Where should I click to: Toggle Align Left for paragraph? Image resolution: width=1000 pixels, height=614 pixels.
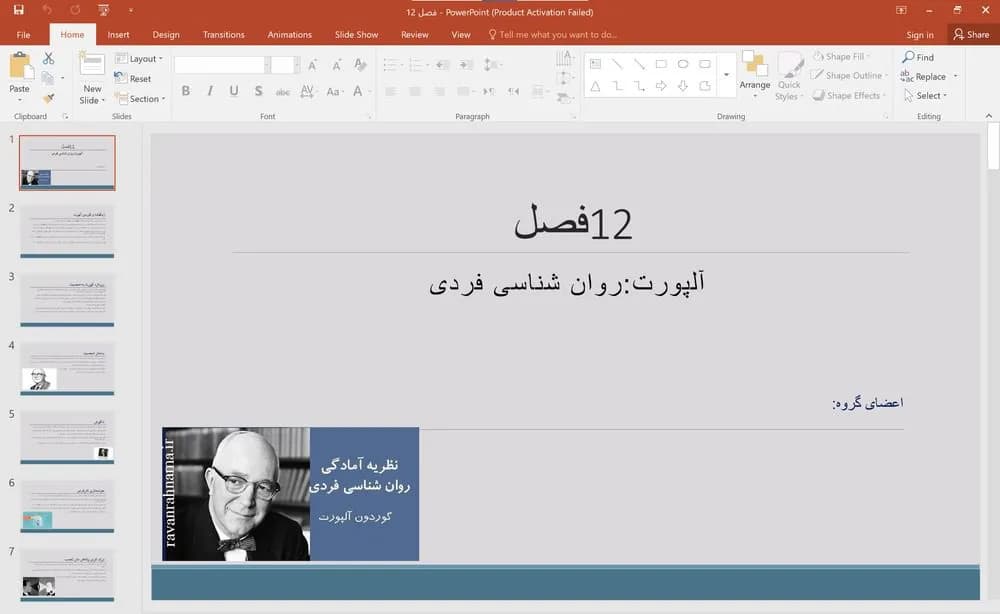click(391, 92)
